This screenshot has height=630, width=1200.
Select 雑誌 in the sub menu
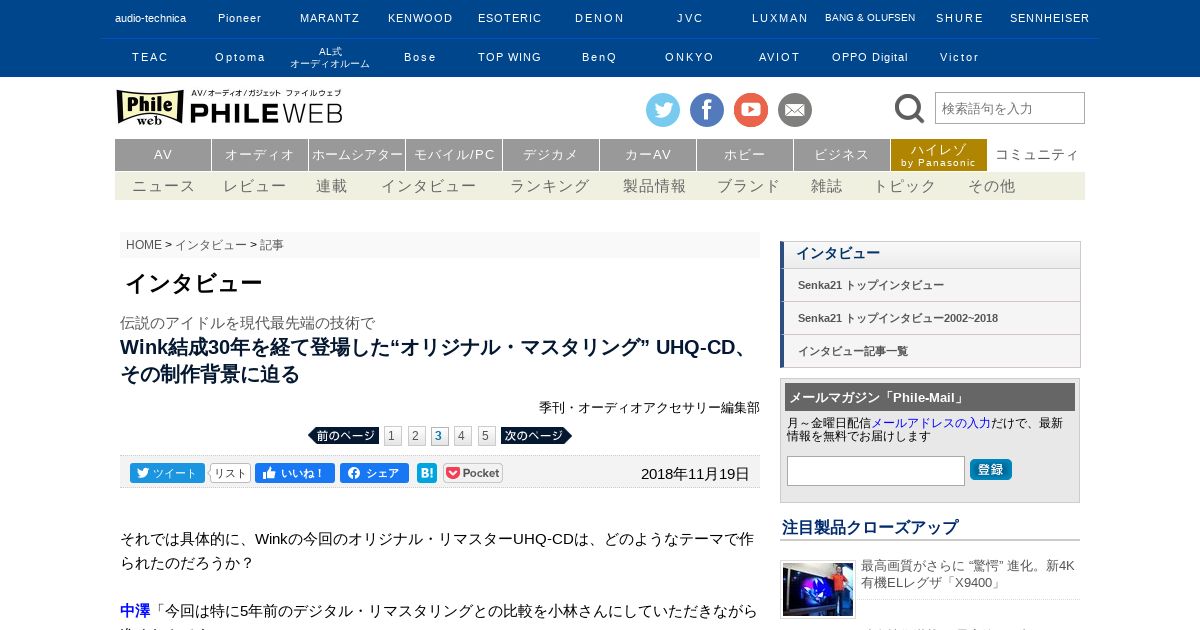pos(827,186)
